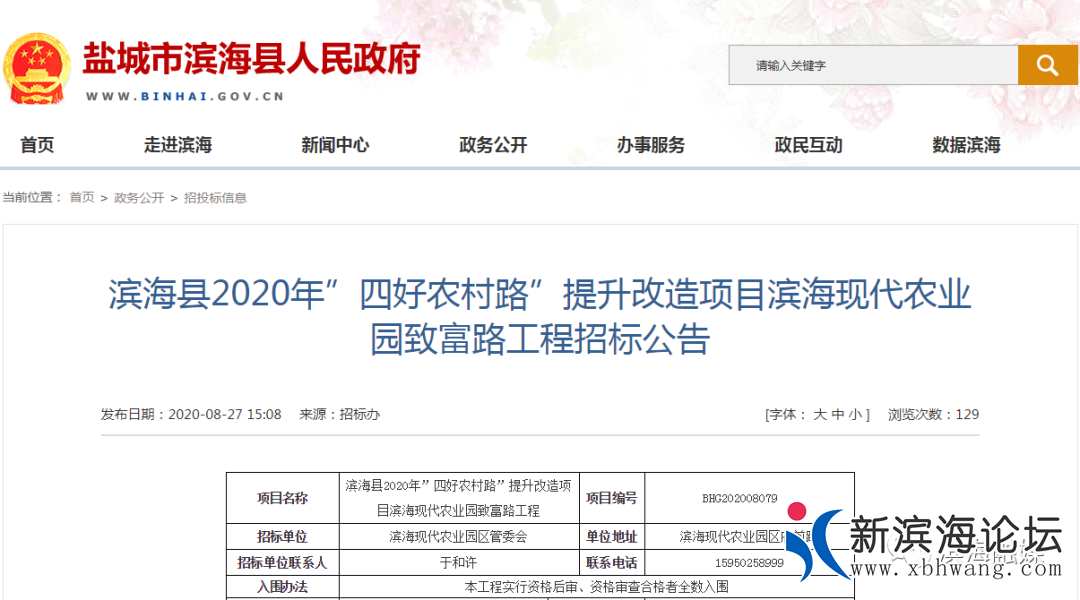This screenshot has width=1080, height=600.
Task: Click the search magnifier icon
Action: (1047, 64)
